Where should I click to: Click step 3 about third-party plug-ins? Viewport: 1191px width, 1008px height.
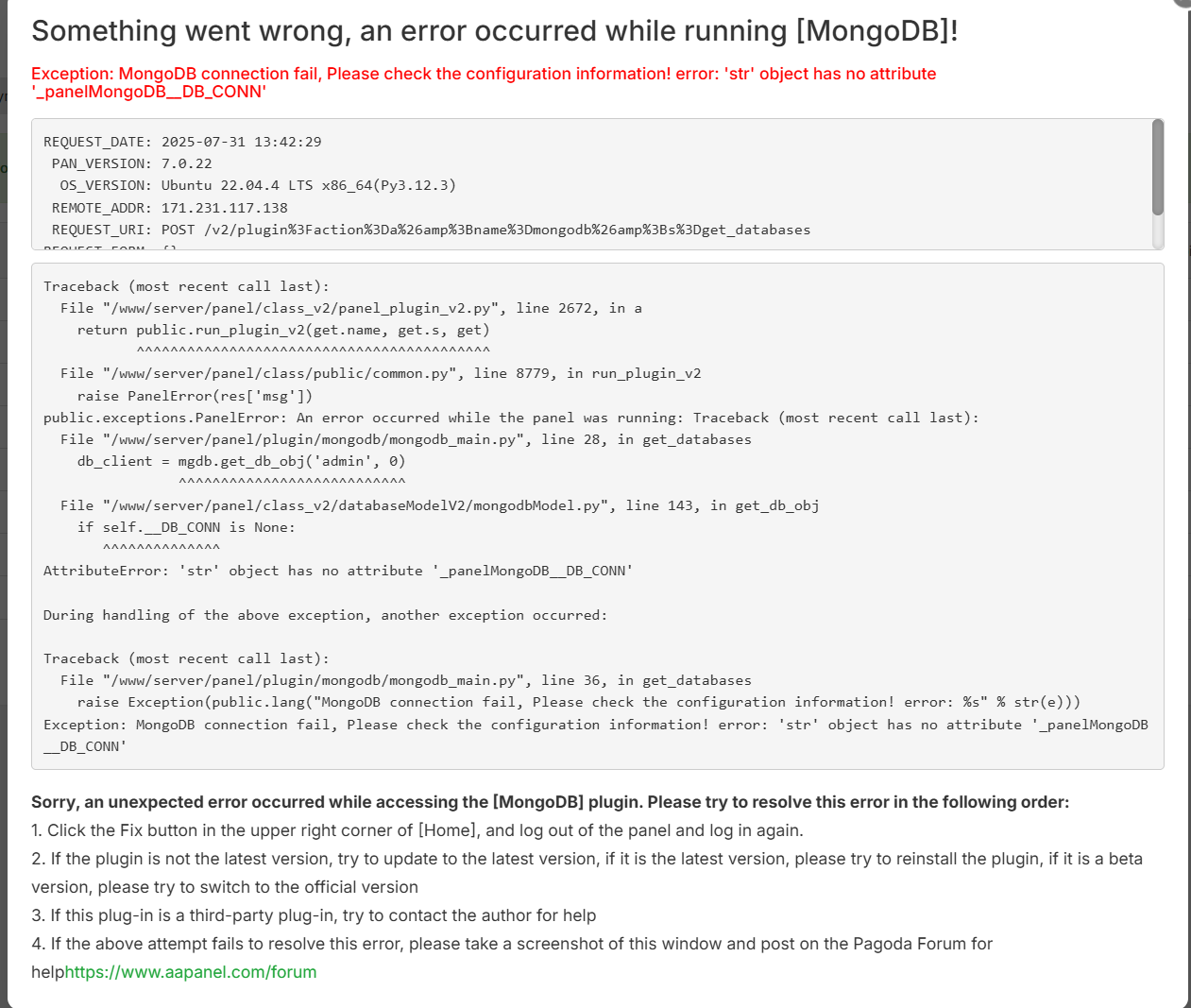[x=314, y=915]
